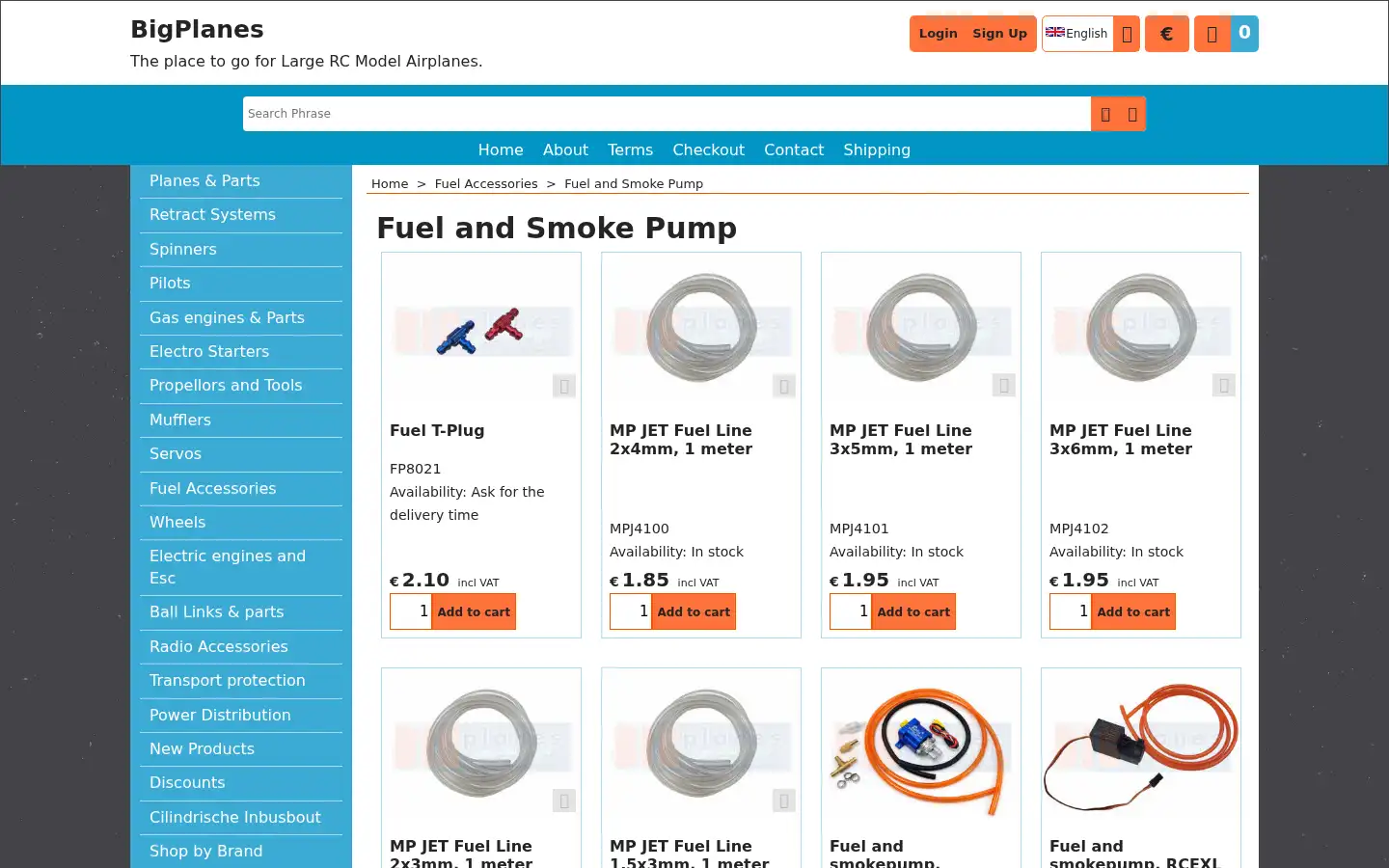Add MP JET 2x4mm Fuel Line to cart
Screen dimensions: 1389x868
[x=694, y=611]
